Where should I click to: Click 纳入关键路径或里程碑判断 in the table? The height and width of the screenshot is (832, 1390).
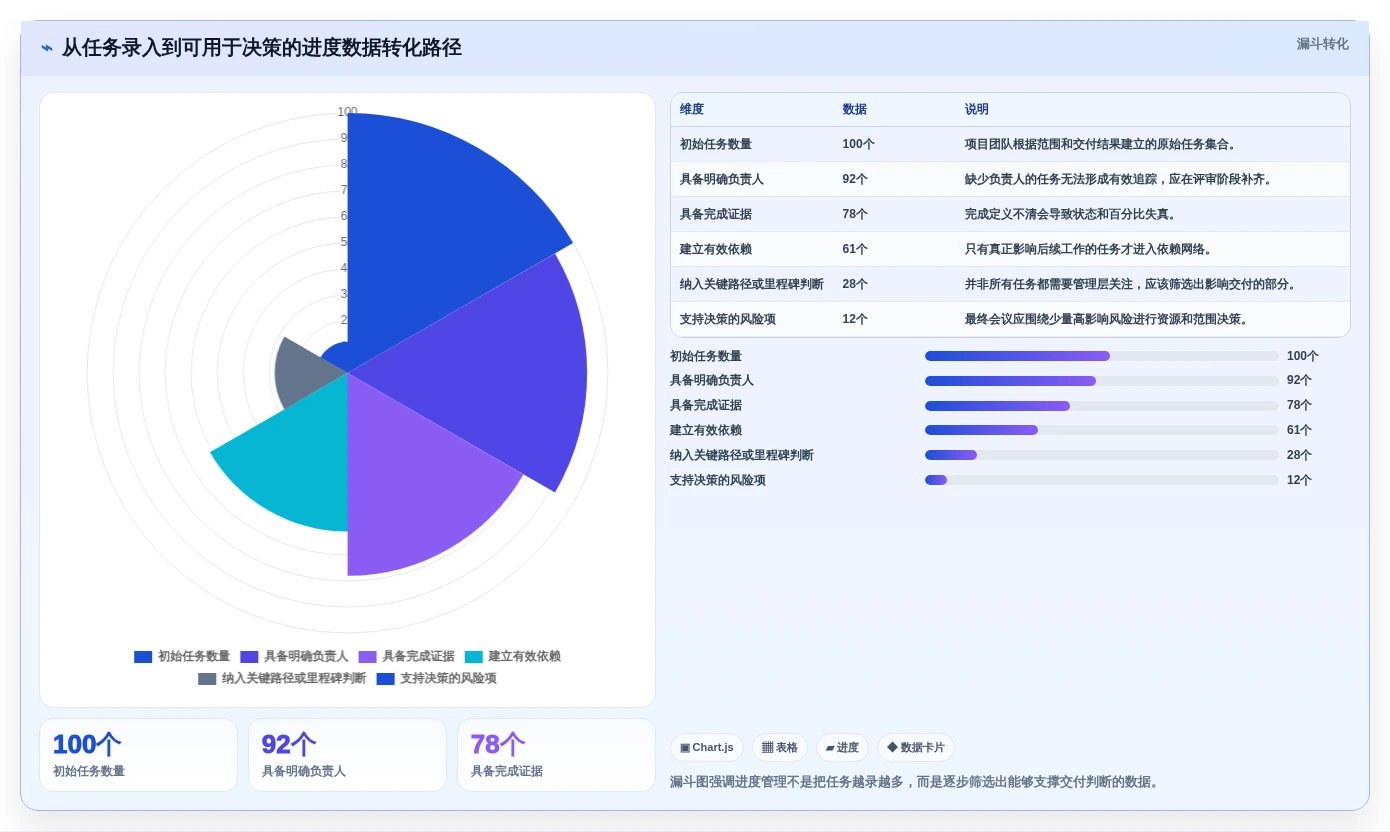tap(752, 284)
